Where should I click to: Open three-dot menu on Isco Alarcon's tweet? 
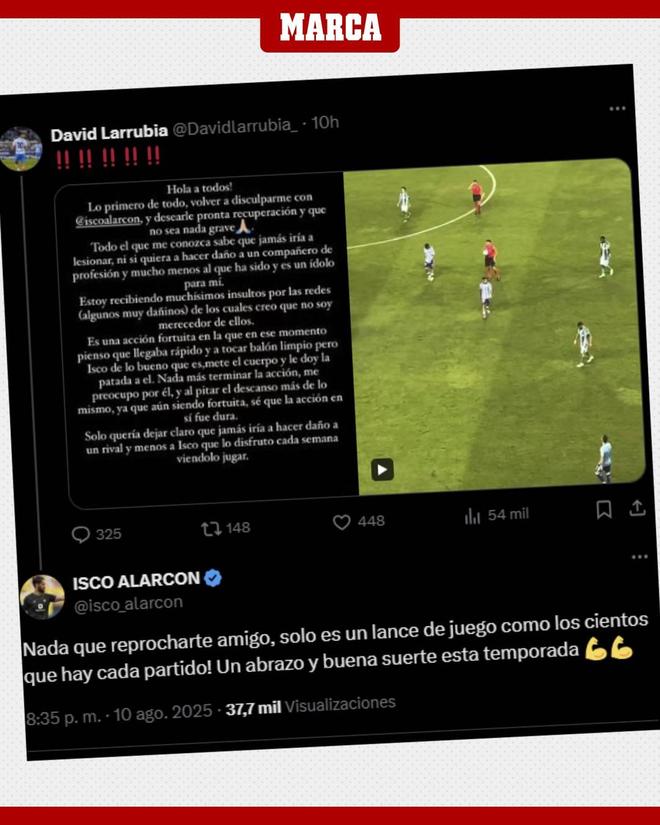[x=639, y=557]
